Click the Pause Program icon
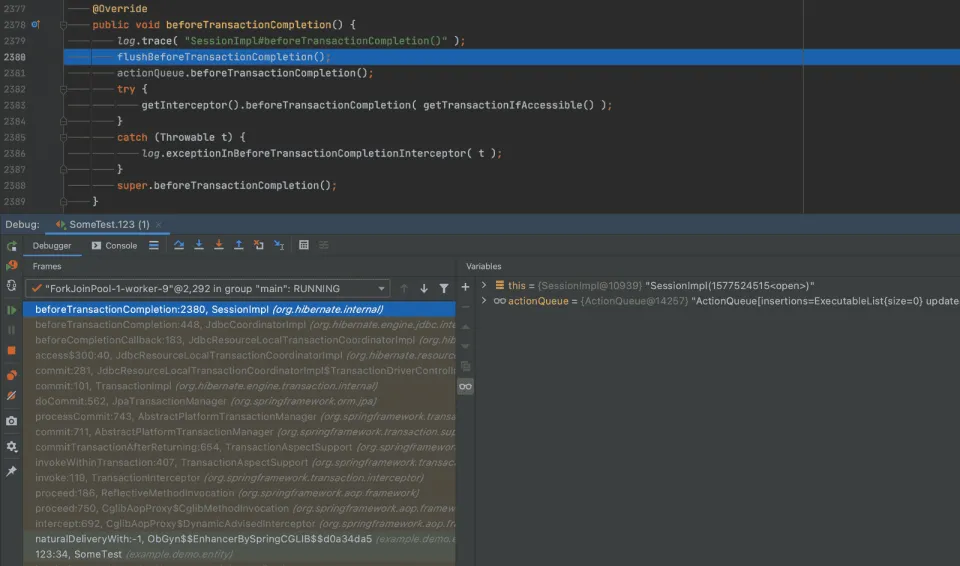The height and width of the screenshot is (566, 960). click(12, 330)
